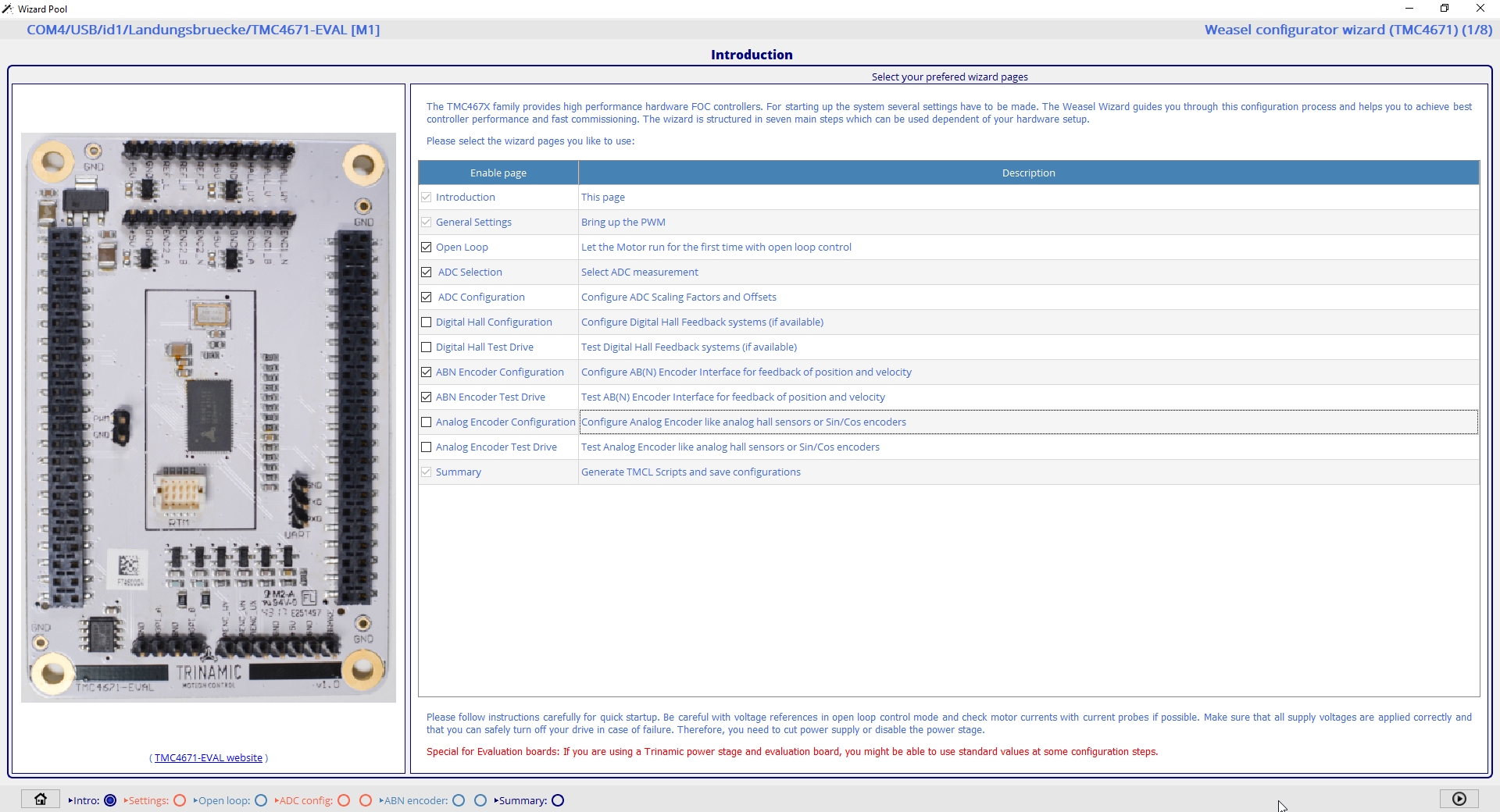Enable the Analog Encoder Configuration page

(427, 422)
